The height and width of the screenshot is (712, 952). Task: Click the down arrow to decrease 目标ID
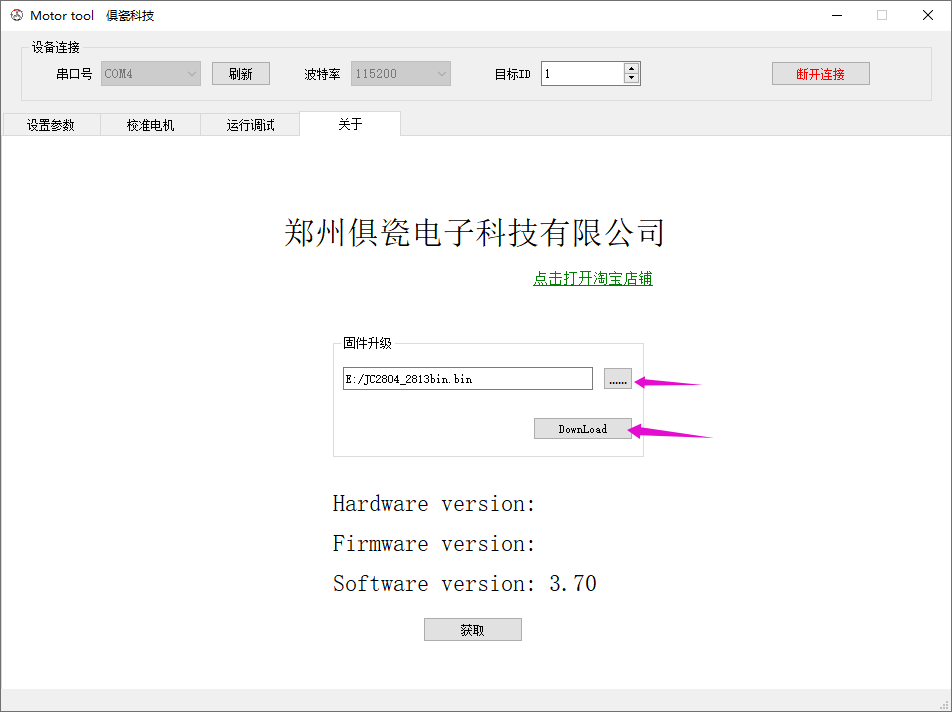[x=632, y=79]
